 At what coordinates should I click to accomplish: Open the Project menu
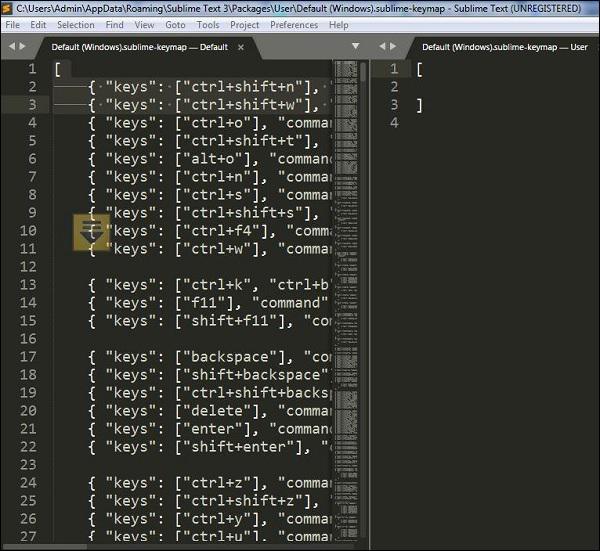pyautogui.click(x=245, y=25)
